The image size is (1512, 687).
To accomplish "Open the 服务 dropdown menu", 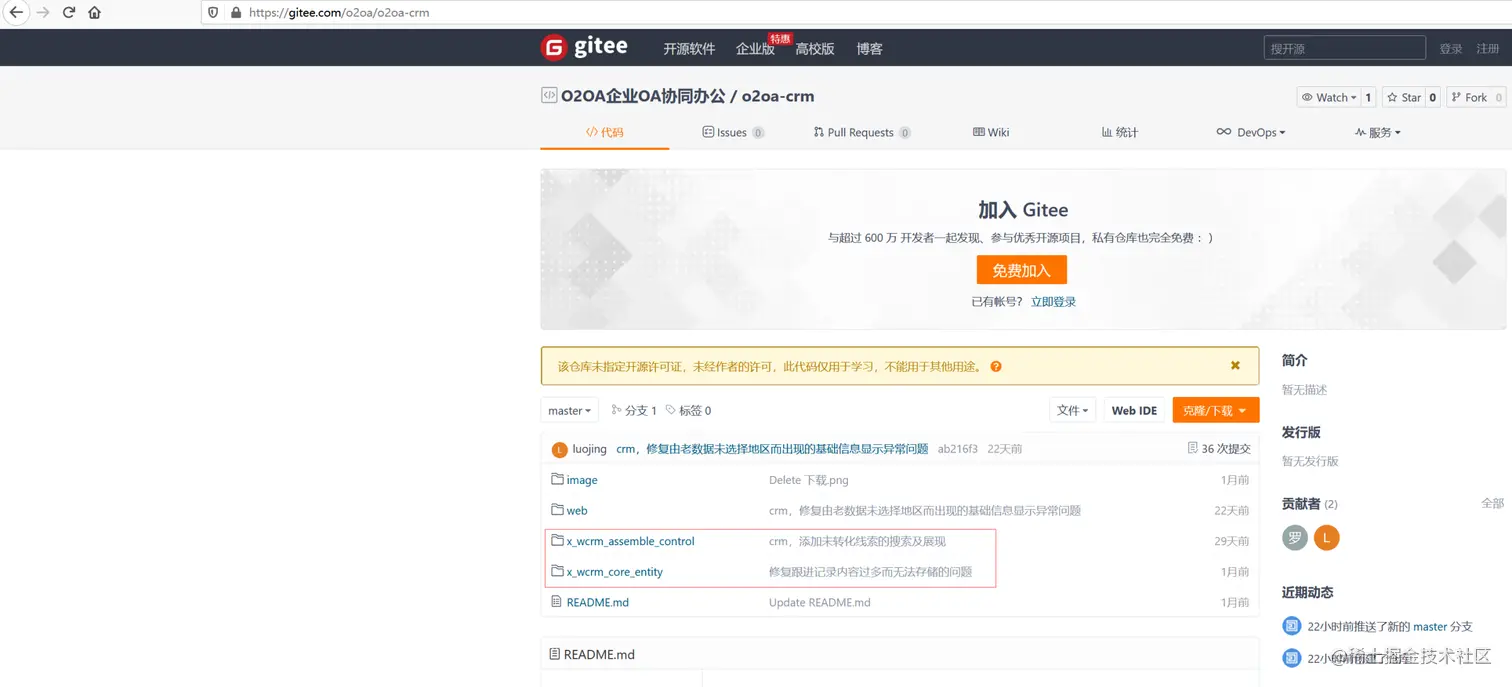I will (1378, 131).
